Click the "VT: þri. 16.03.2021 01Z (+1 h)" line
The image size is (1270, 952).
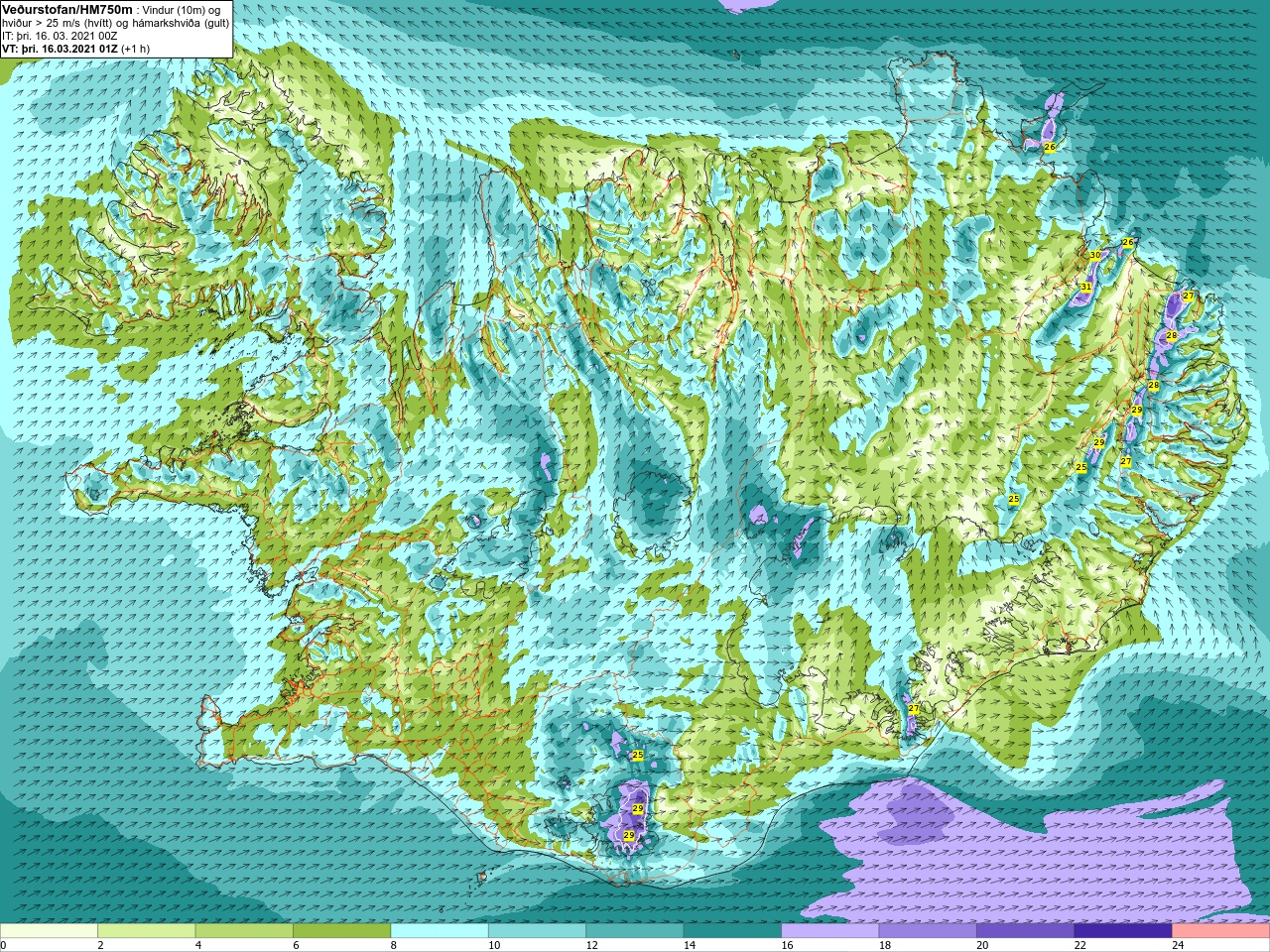(75, 48)
